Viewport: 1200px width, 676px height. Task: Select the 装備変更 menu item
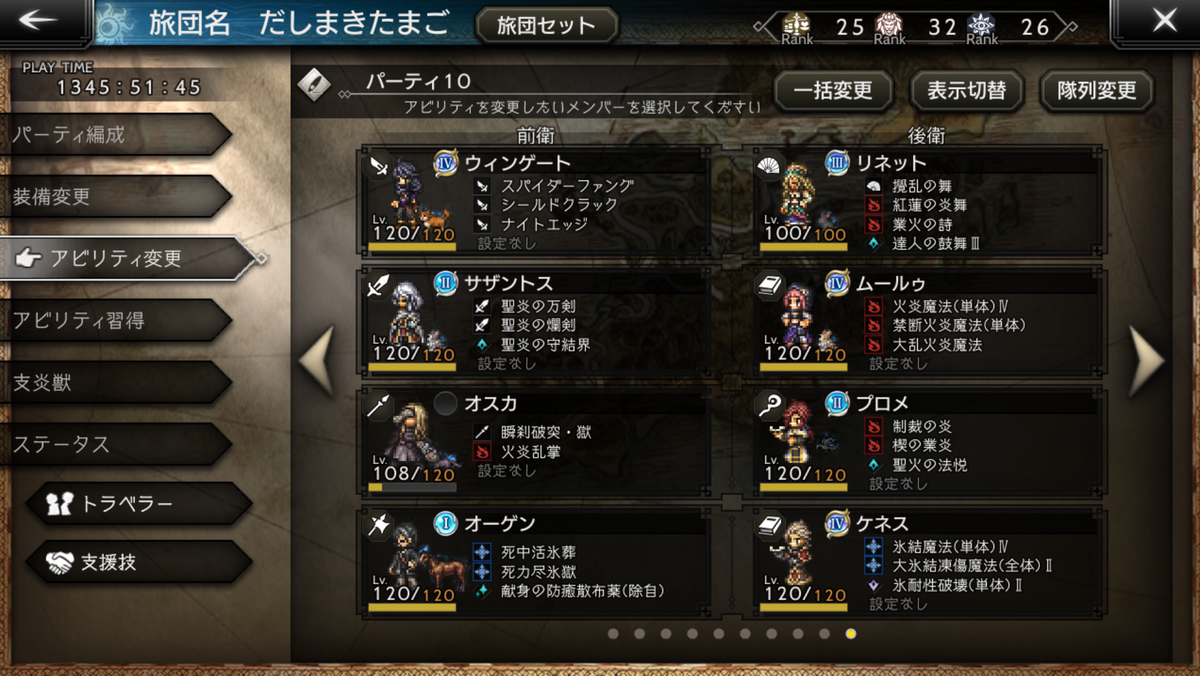point(115,197)
